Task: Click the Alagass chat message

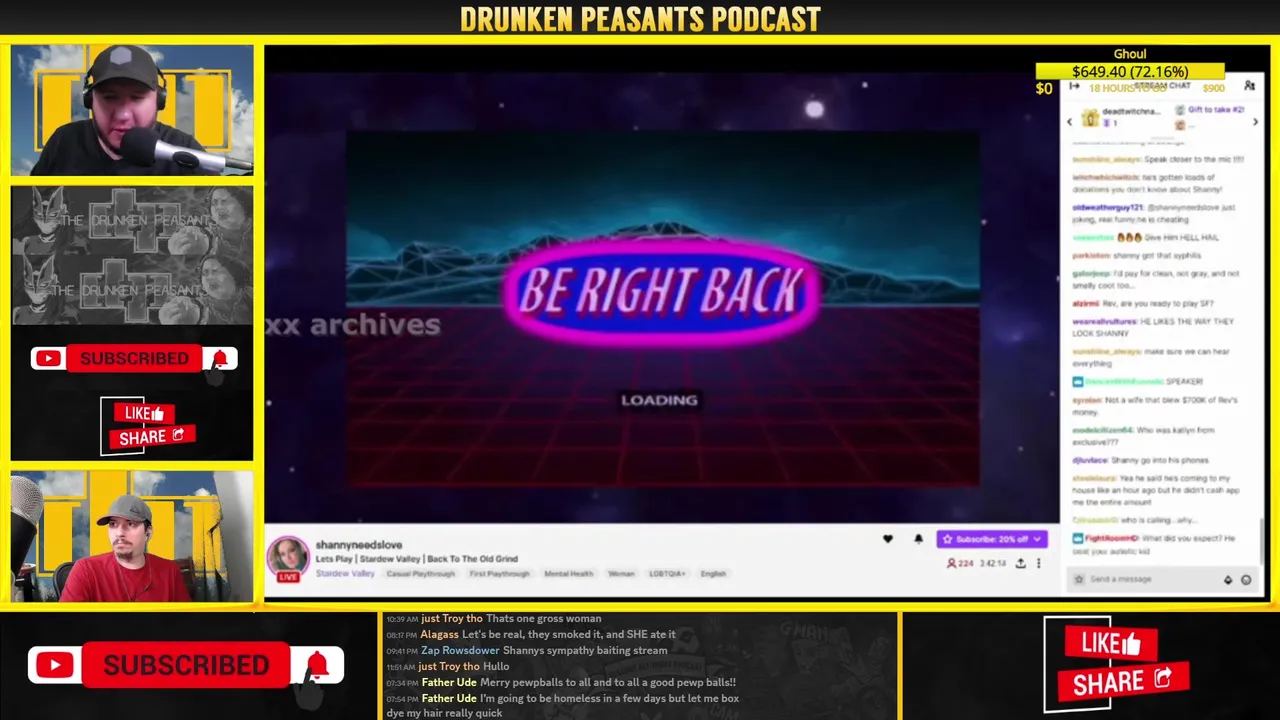Action: coord(531,634)
